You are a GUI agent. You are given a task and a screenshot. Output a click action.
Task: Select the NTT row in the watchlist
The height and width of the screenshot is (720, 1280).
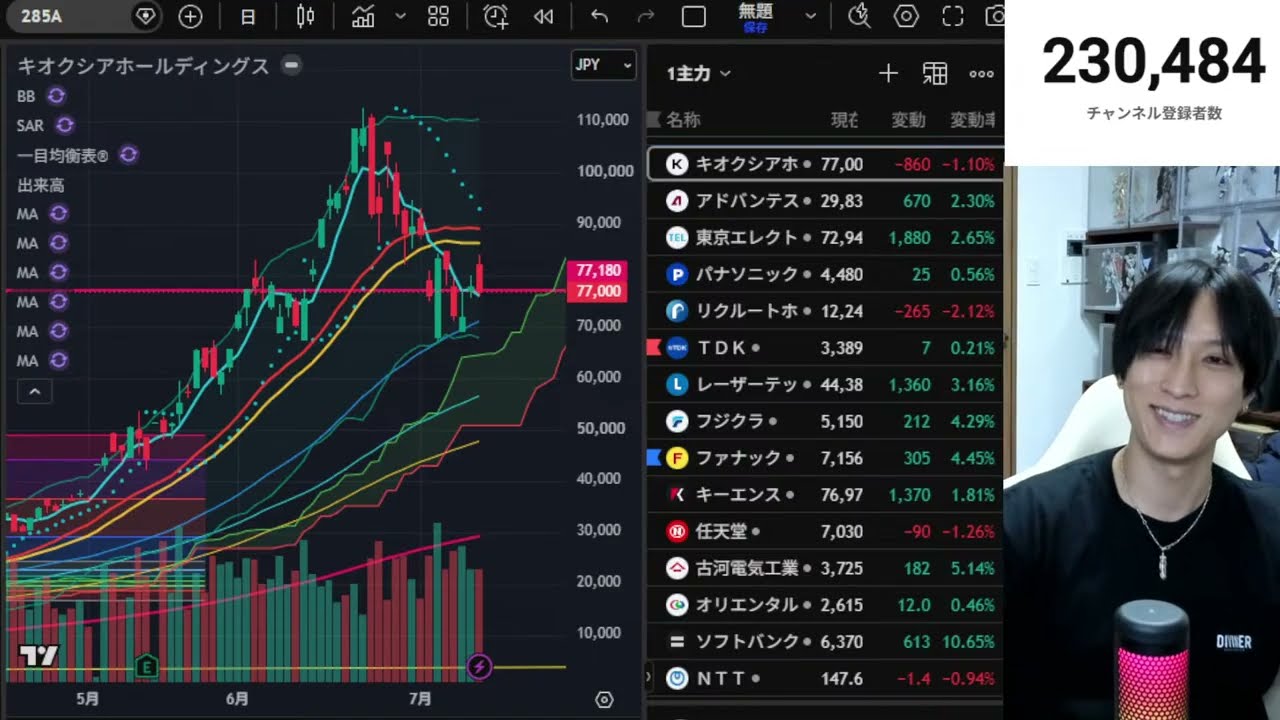tap(826, 679)
